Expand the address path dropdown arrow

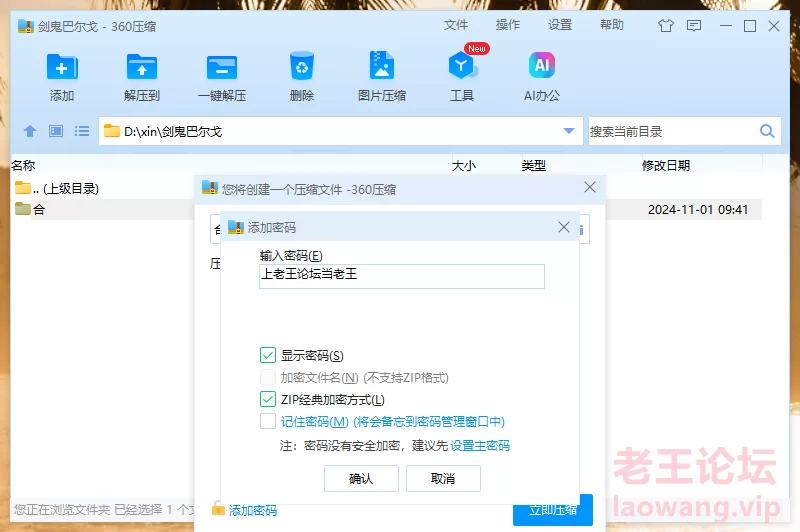pyautogui.click(x=569, y=131)
